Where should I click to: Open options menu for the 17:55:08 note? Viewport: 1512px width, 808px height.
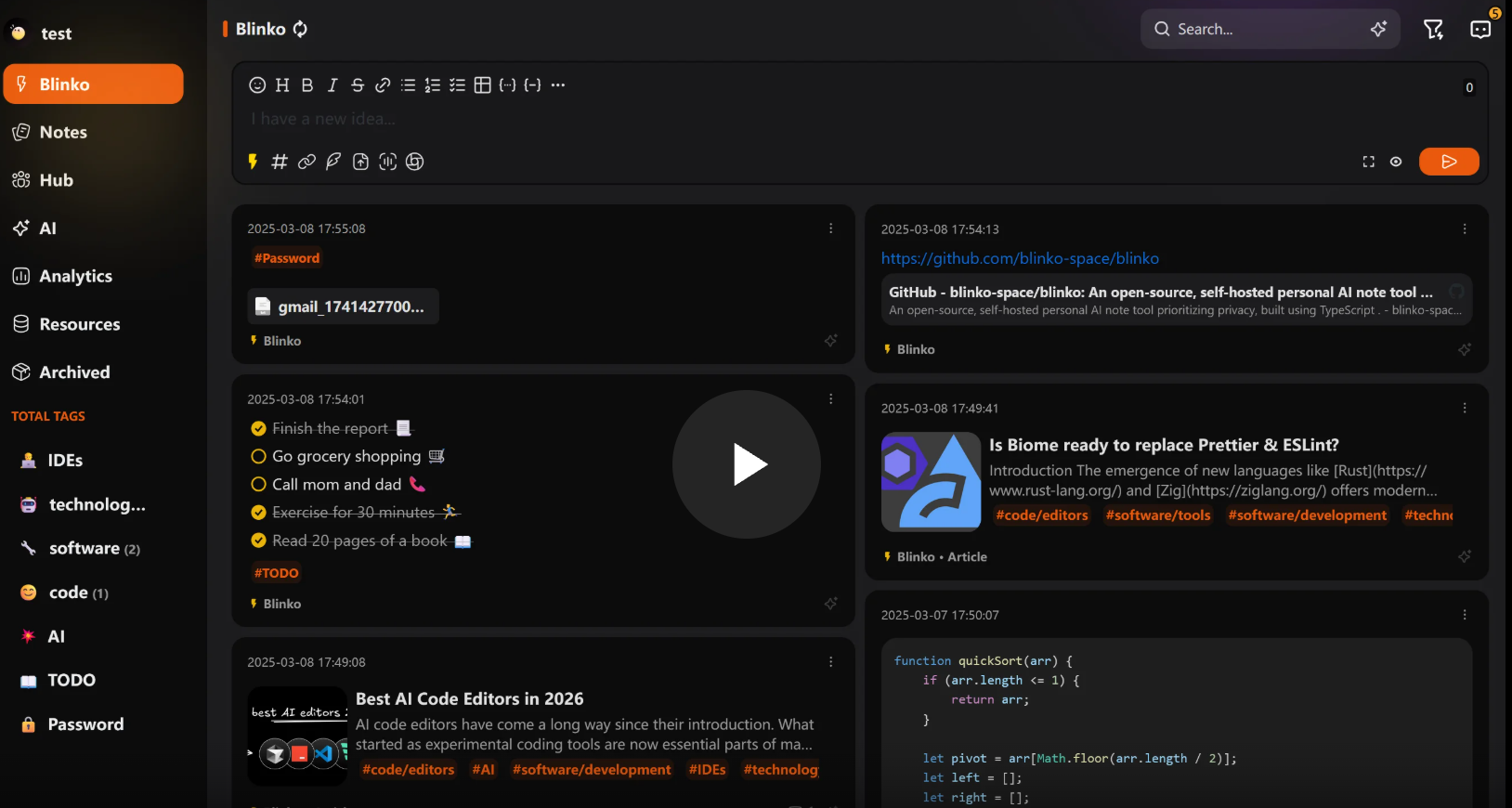pyautogui.click(x=831, y=228)
